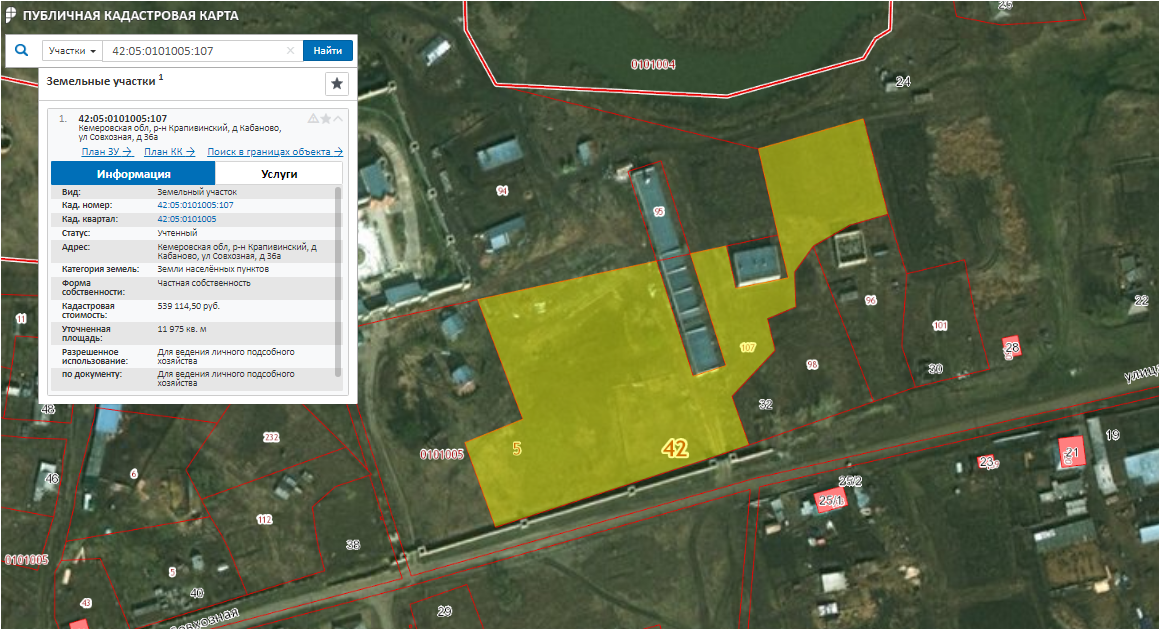Add parcel to favorites via small star
The height and width of the screenshot is (630, 1160).
[x=326, y=118]
